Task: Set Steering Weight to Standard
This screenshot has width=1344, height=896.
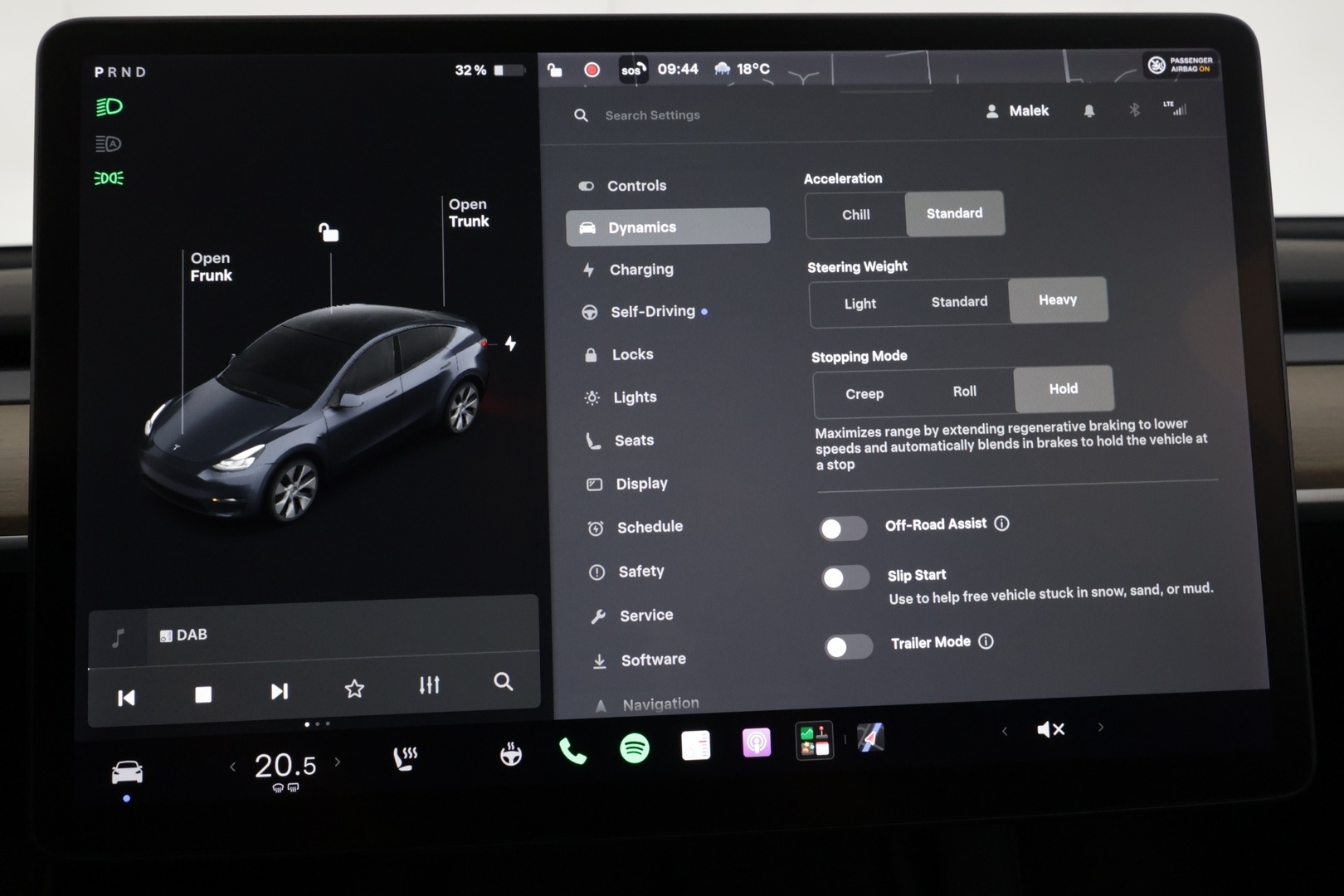Action: 959,301
